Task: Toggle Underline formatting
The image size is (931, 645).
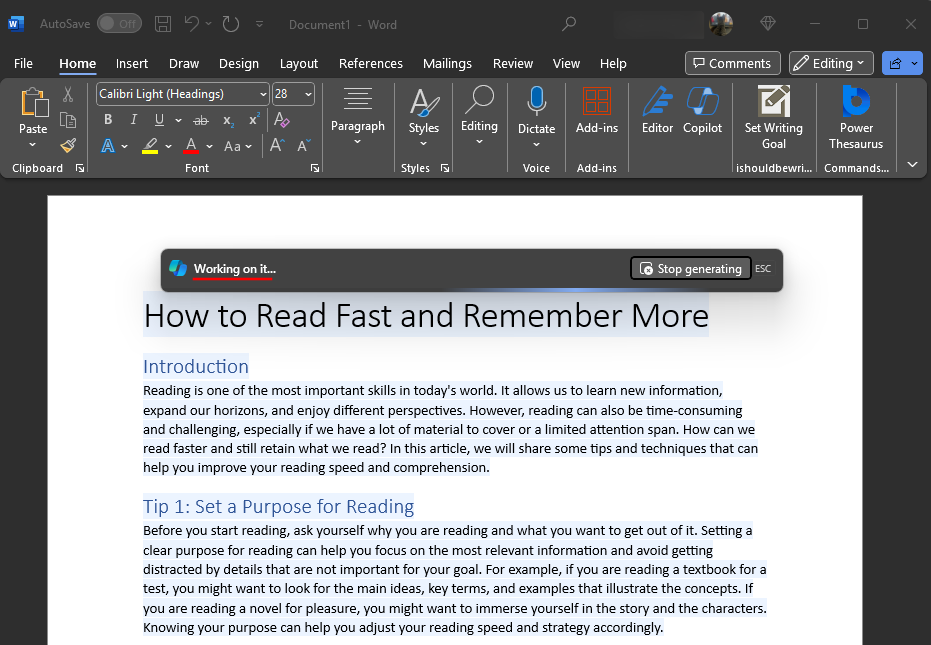Action: [x=159, y=120]
